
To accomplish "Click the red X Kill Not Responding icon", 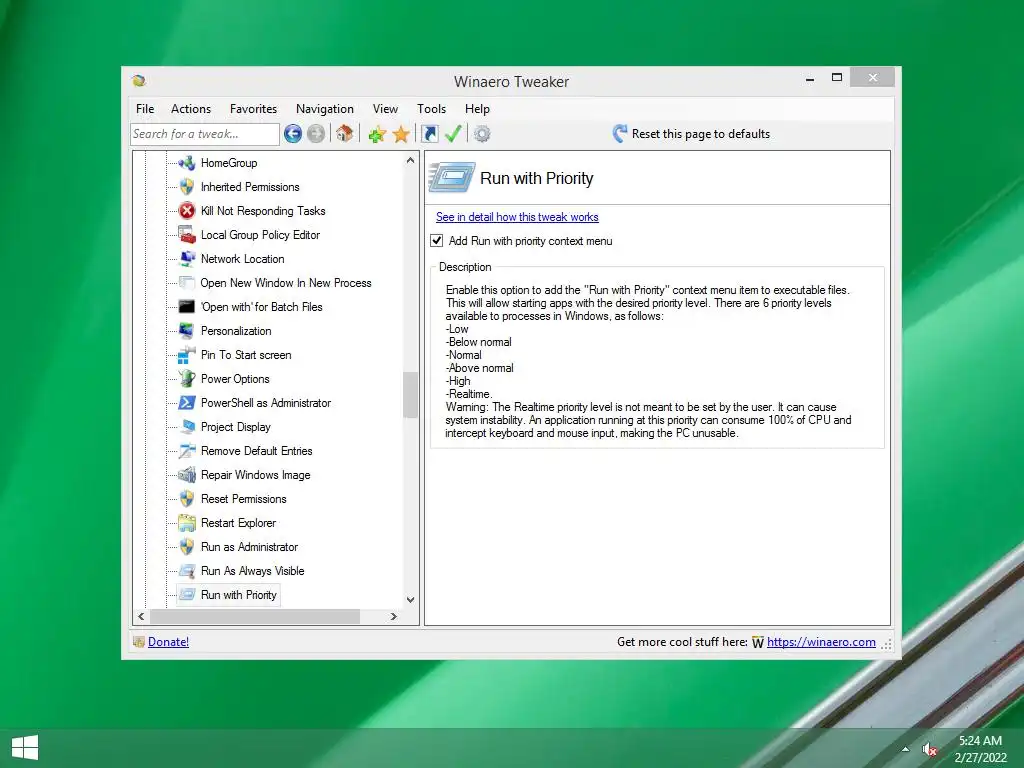I will 187,211.
